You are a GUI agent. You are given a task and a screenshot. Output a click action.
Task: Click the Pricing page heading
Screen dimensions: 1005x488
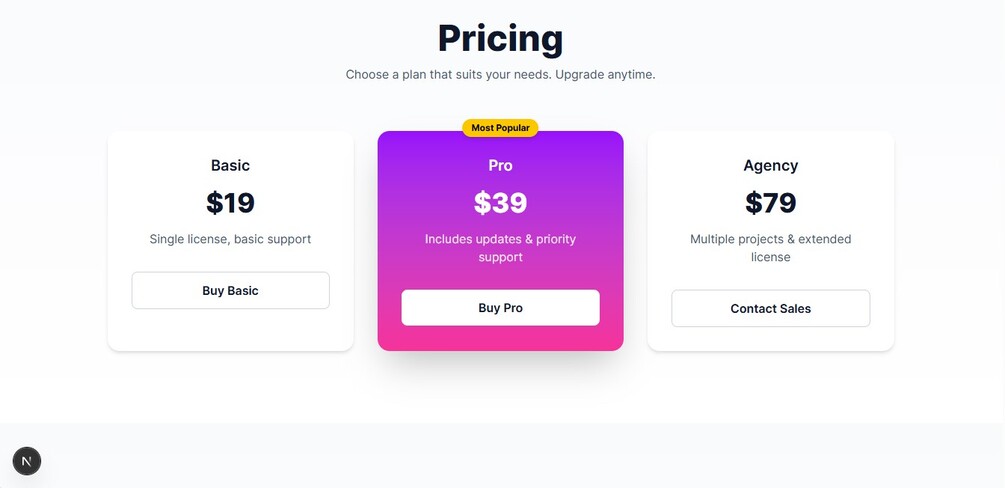click(500, 38)
